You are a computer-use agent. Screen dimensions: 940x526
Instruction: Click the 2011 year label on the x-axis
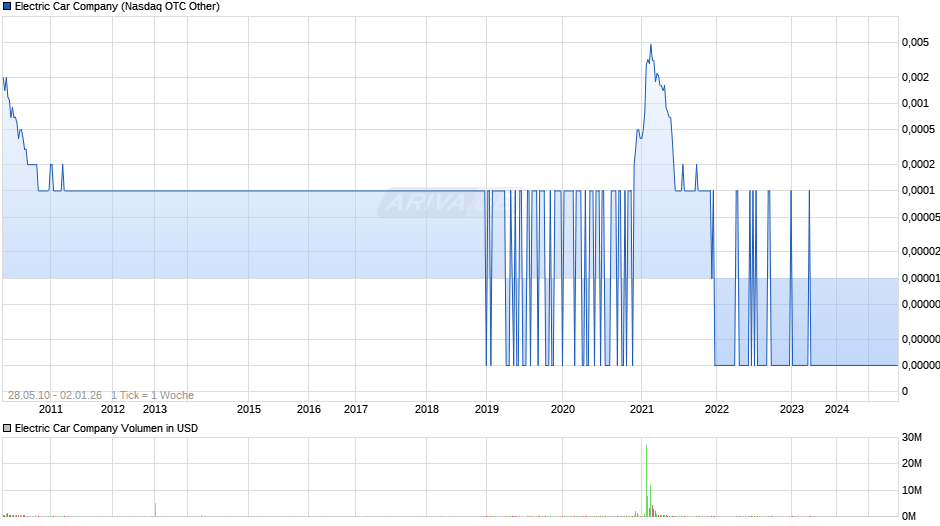click(x=51, y=409)
